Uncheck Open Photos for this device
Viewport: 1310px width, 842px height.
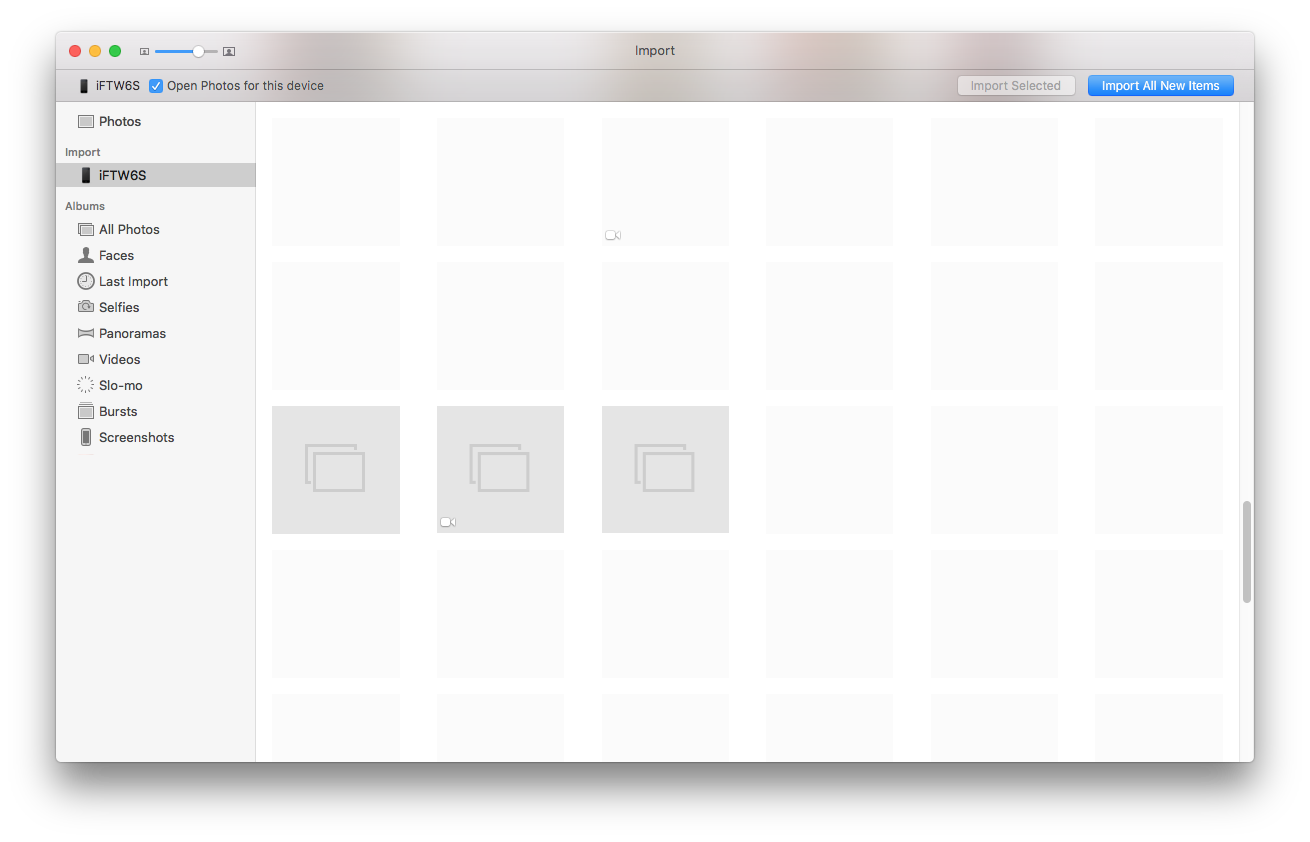click(x=156, y=86)
